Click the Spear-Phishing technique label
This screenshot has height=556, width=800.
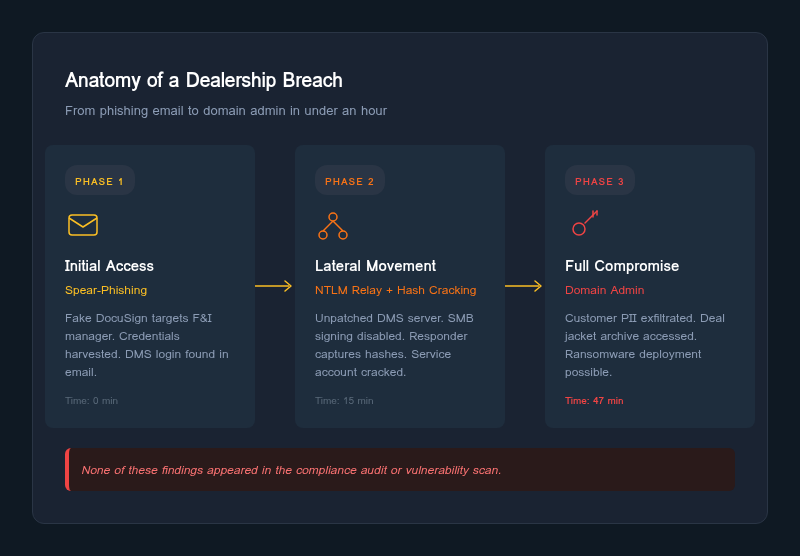pos(106,290)
